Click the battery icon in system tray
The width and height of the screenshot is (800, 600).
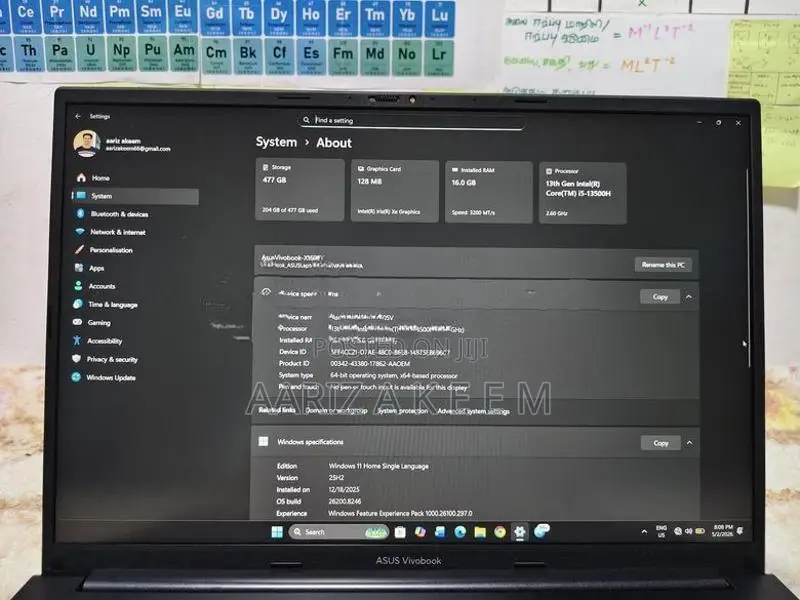(x=700, y=531)
